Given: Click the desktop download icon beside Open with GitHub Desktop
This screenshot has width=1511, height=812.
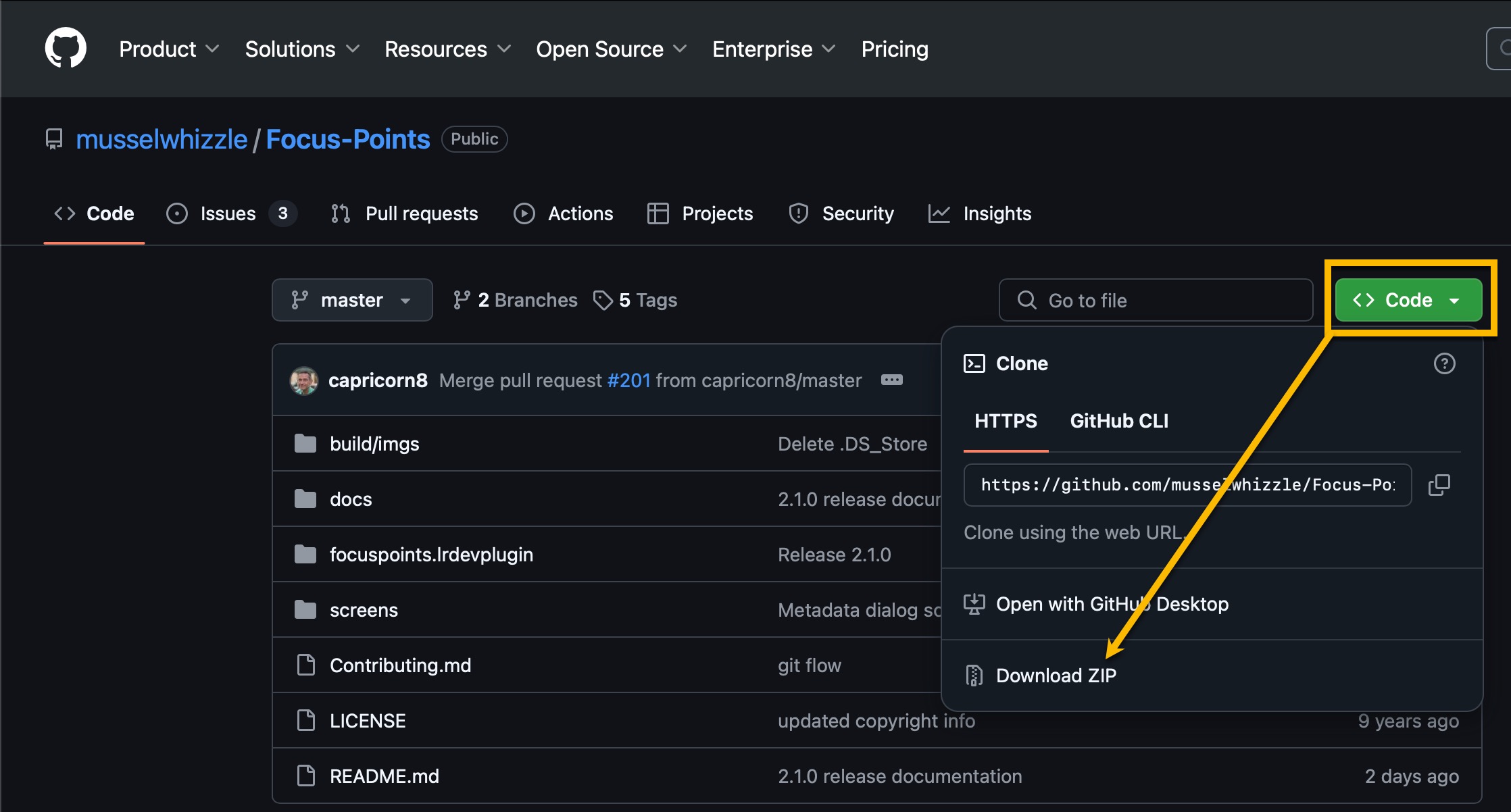Looking at the screenshot, I should (x=974, y=604).
